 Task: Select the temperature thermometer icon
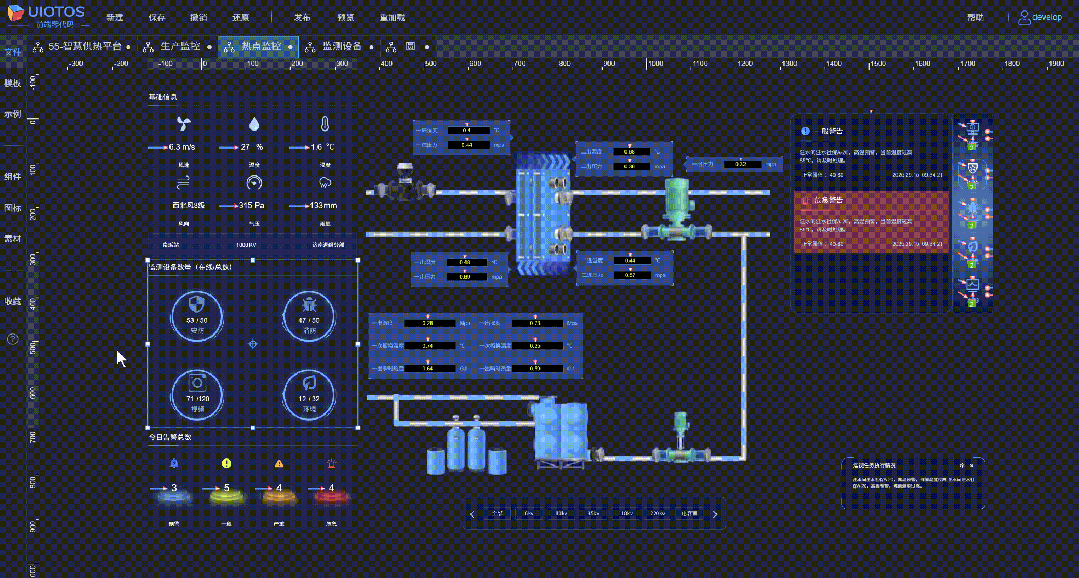tap(323, 124)
